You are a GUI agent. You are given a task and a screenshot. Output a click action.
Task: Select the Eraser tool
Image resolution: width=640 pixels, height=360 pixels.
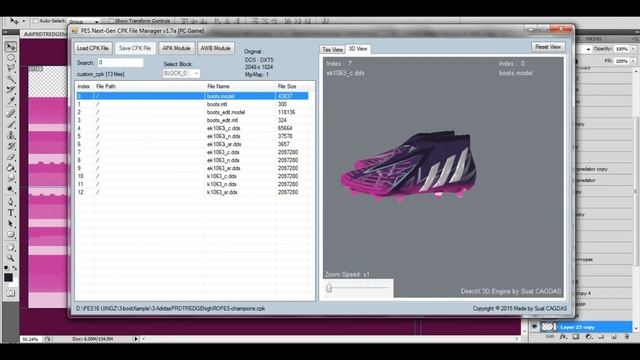coord(11,157)
